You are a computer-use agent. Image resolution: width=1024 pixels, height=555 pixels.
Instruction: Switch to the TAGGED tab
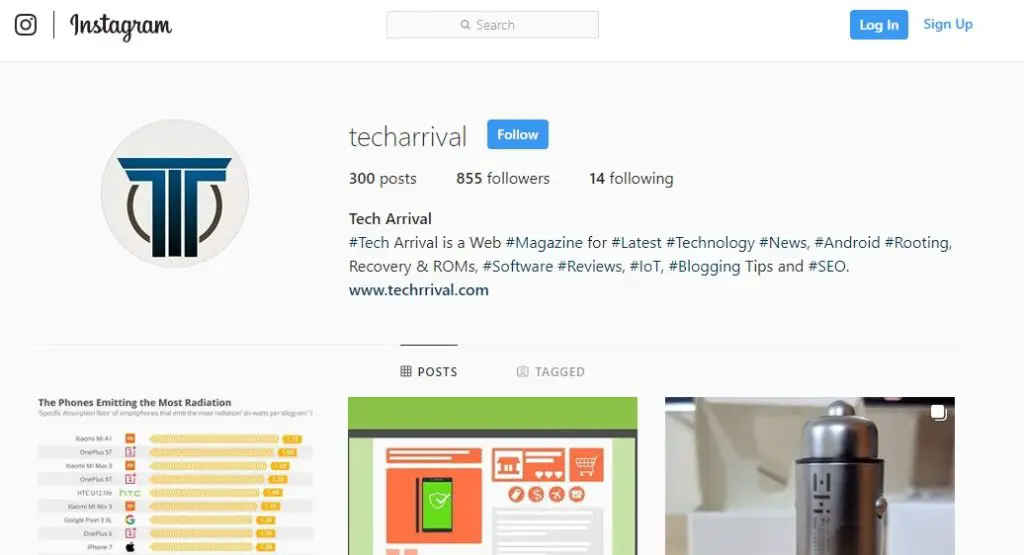pyautogui.click(x=551, y=372)
